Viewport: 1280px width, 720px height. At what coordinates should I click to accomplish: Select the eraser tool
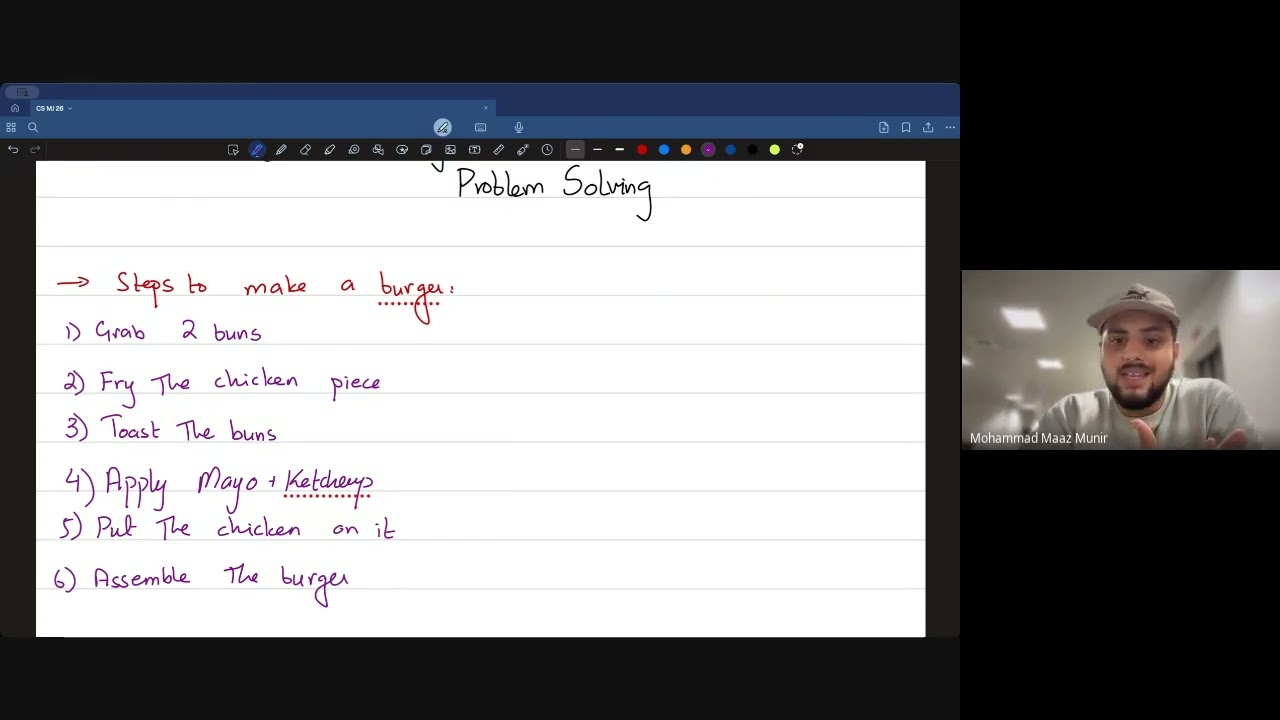tap(305, 149)
